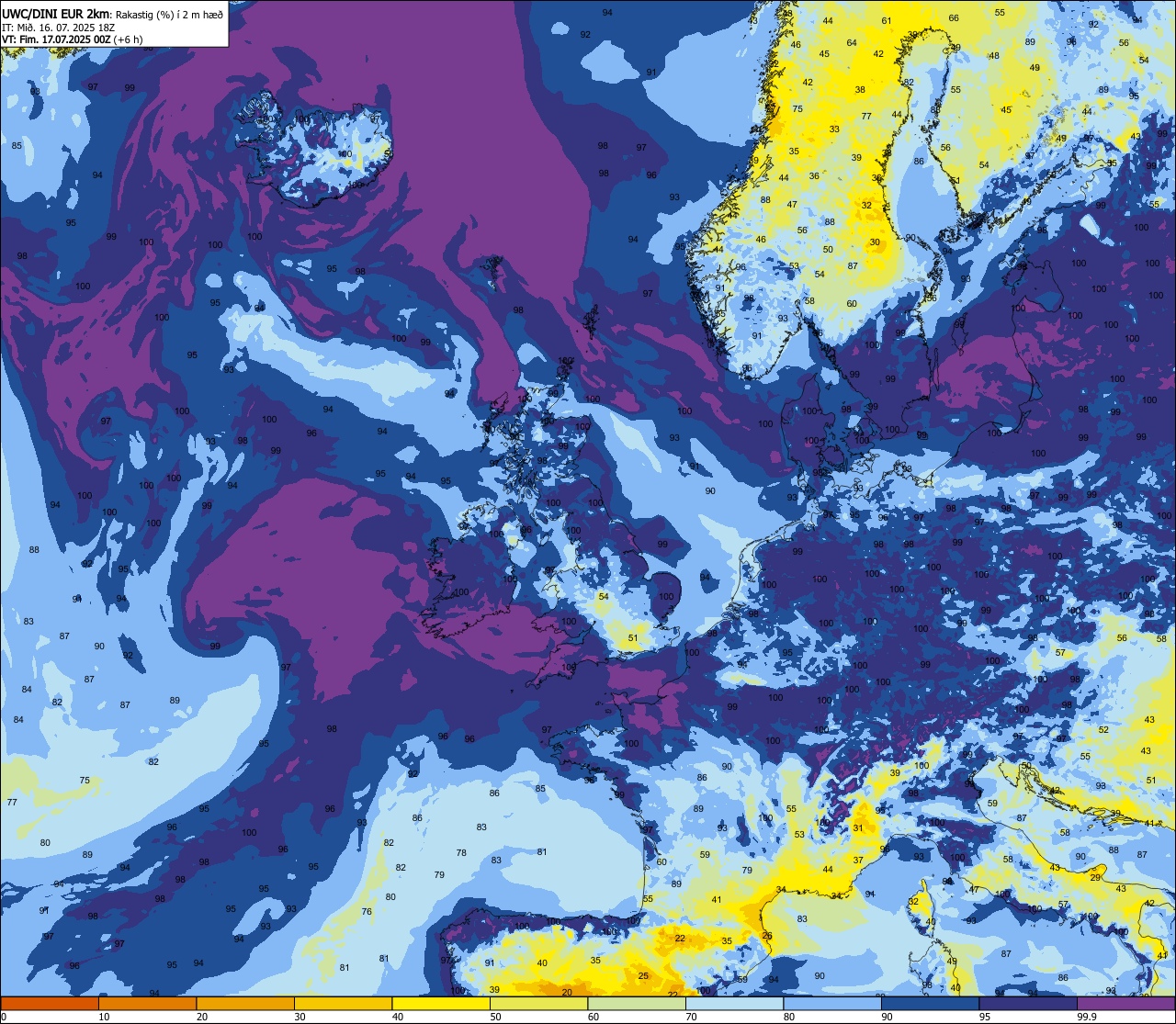The height and width of the screenshot is (1024, 1176).
Task: Click the '95' legend tick label below colorbar
Action: tap(985, 1017)
